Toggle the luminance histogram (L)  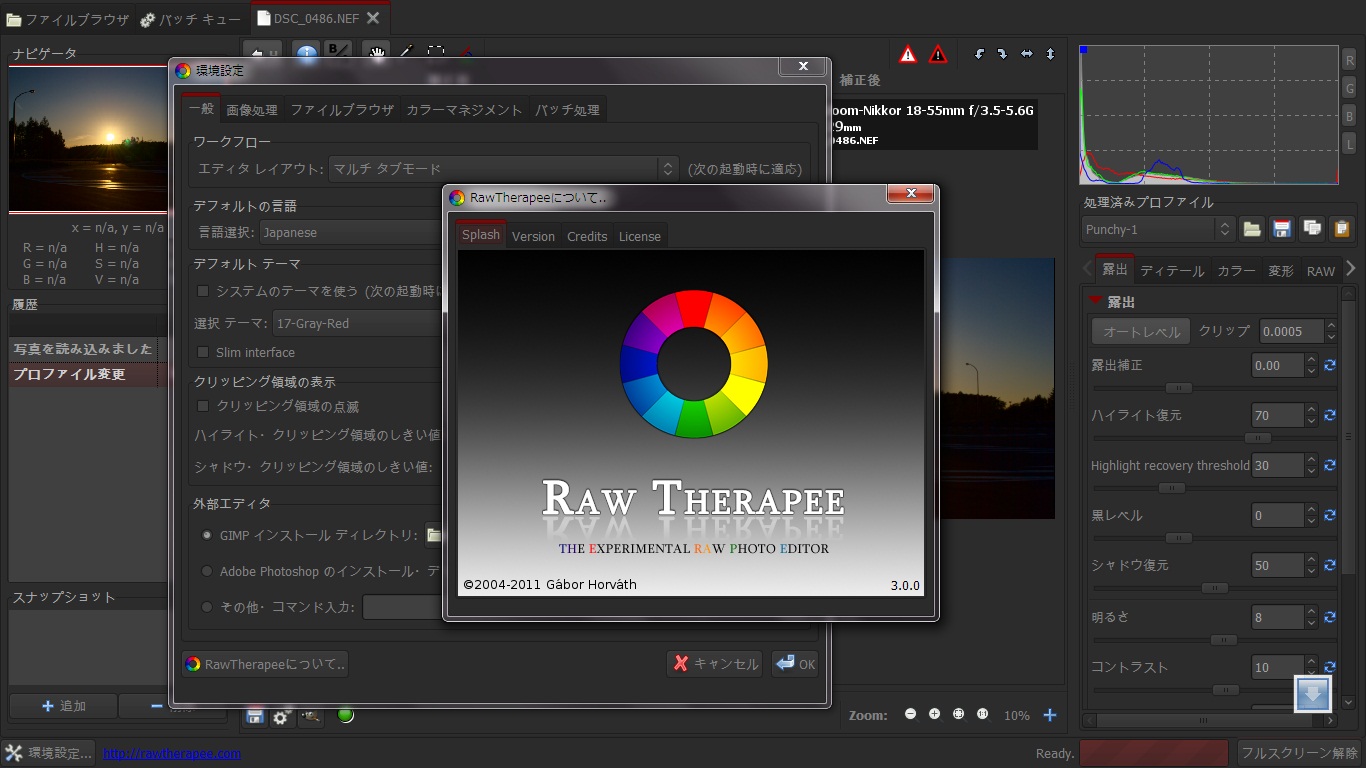(1349, 144)
